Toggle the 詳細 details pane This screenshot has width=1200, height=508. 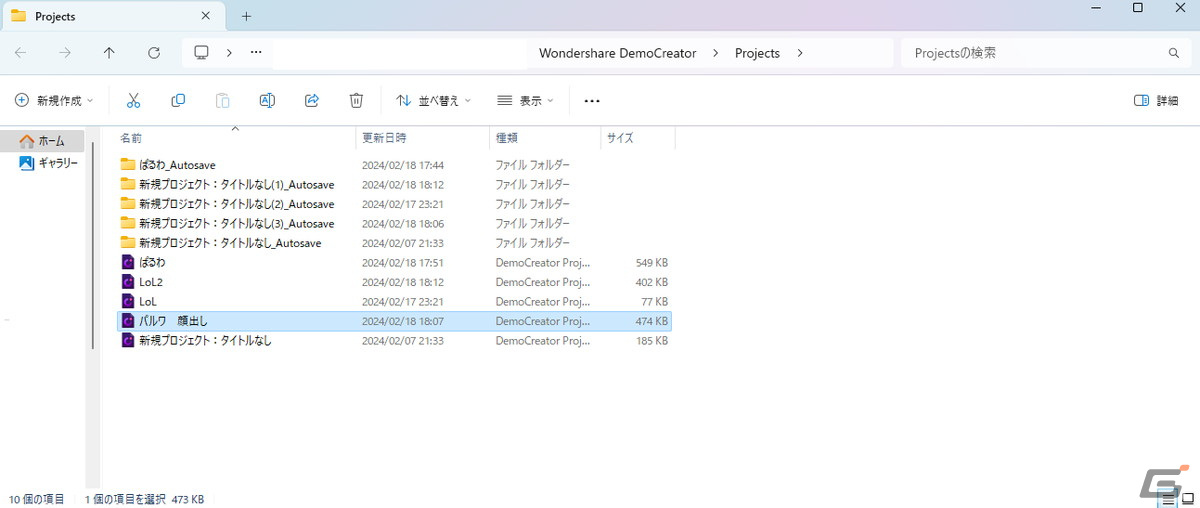pos(1156,101)
